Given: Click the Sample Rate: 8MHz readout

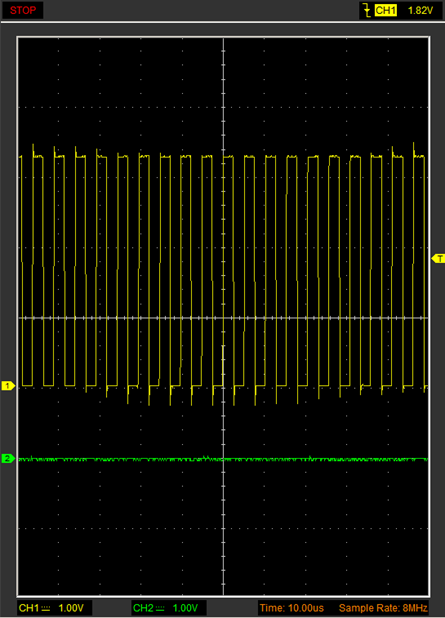Looking at the screenshot, I should (x=384, y=608).
